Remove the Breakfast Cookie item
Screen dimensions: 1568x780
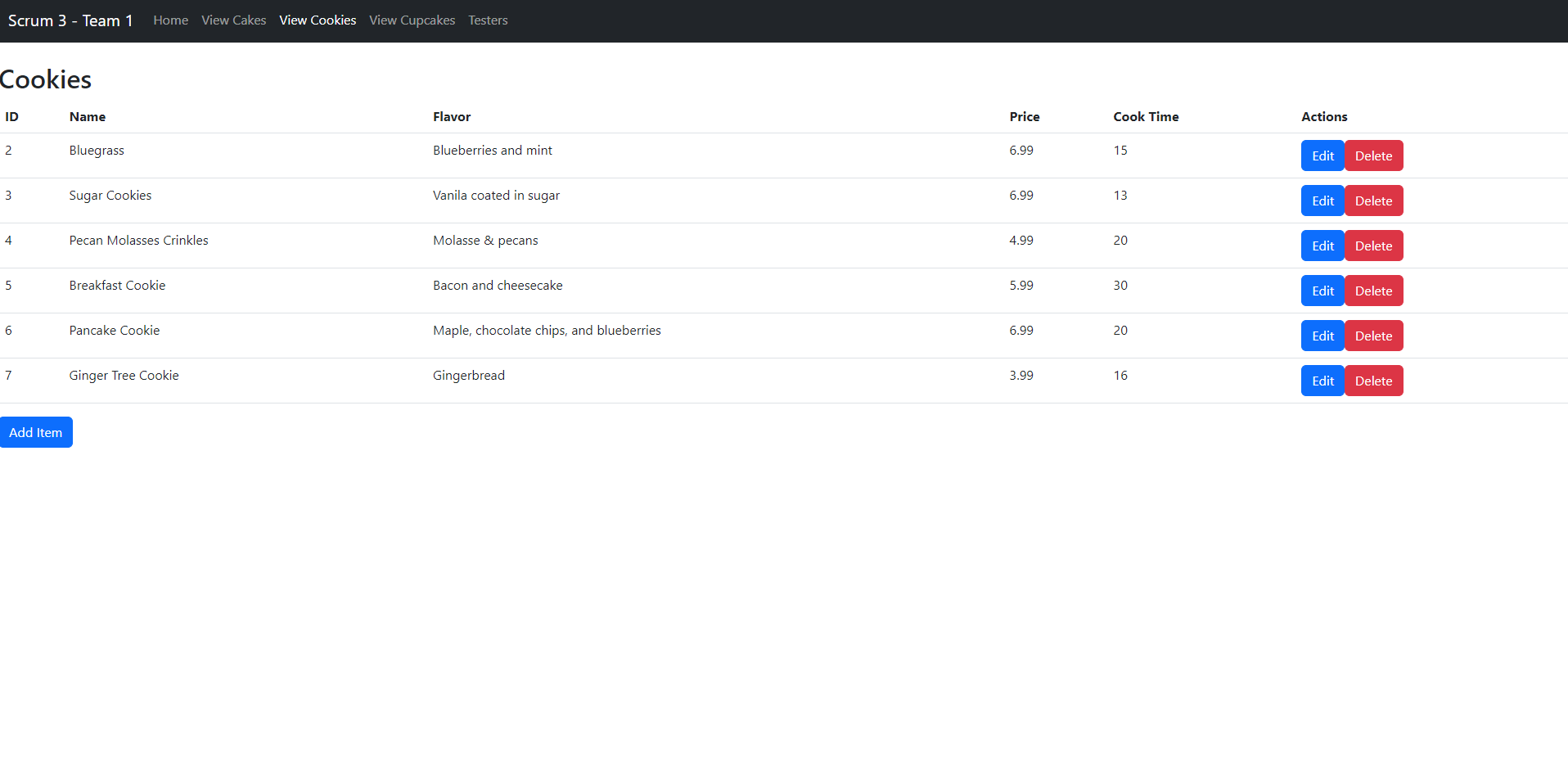(x=1373, y=291)
